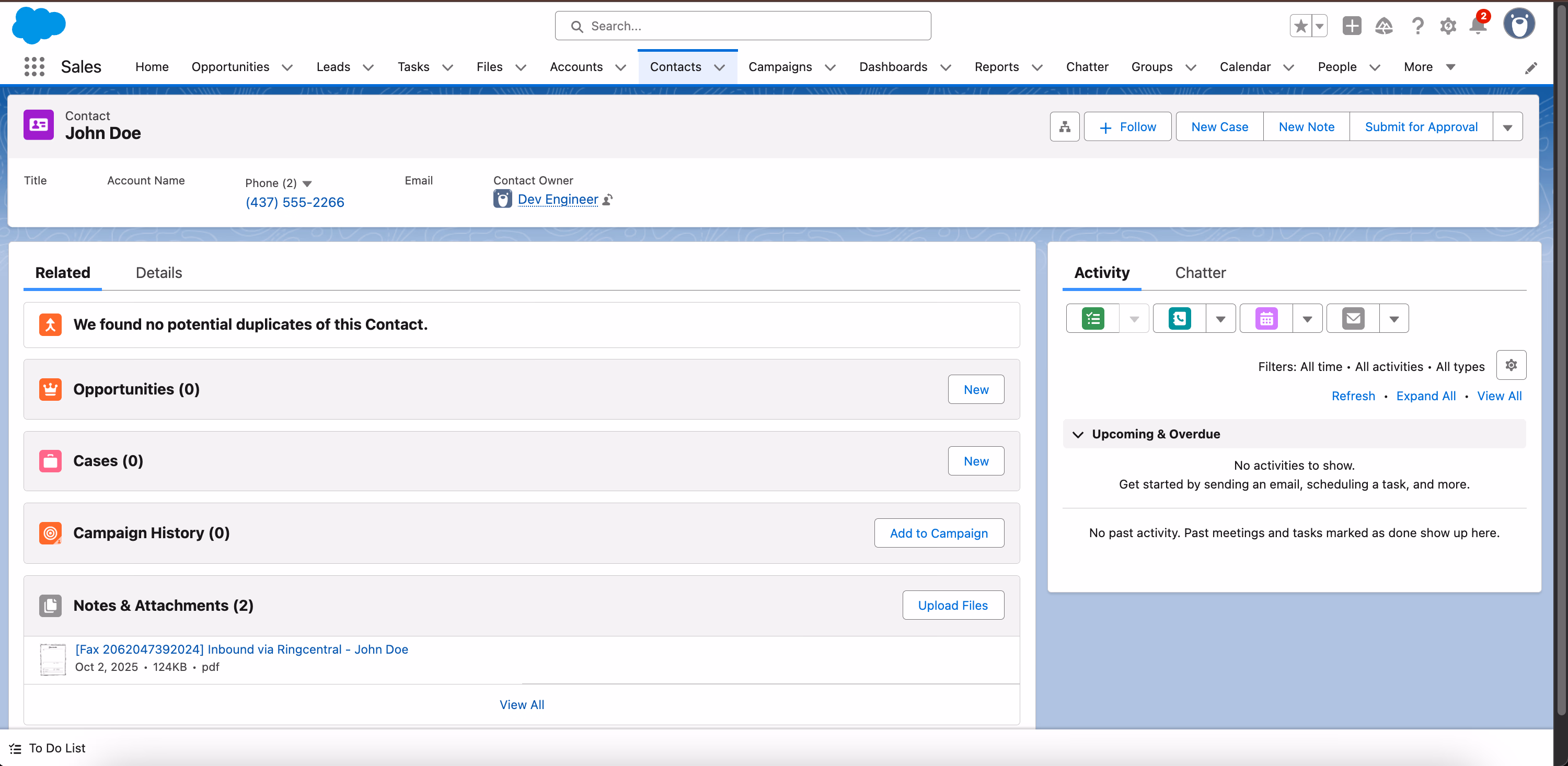Open the New Task composer icon
This screenshot has height=766, width=1568.
(x=1092, y=318)
